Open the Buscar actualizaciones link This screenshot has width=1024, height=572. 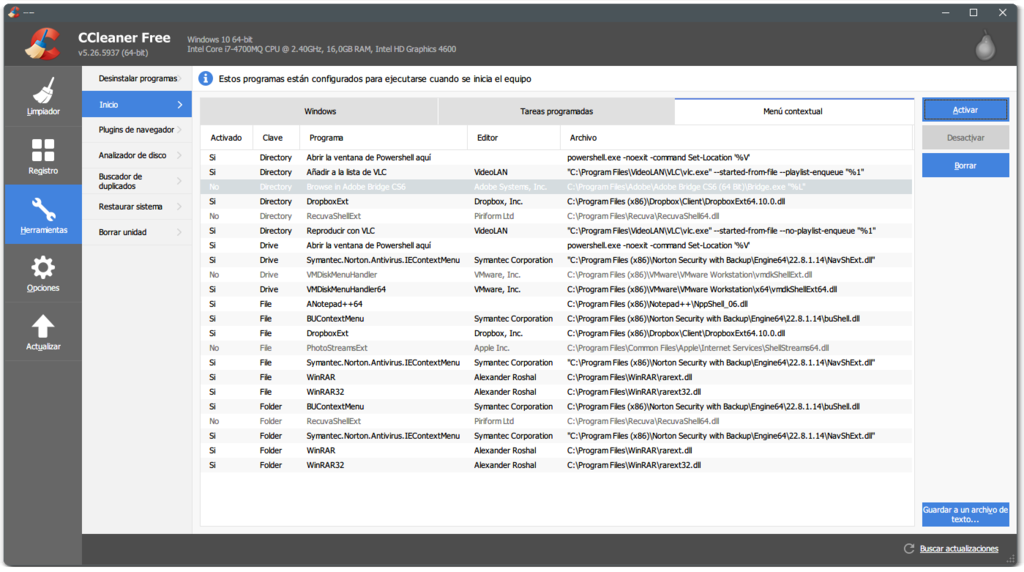coord(958,549)
